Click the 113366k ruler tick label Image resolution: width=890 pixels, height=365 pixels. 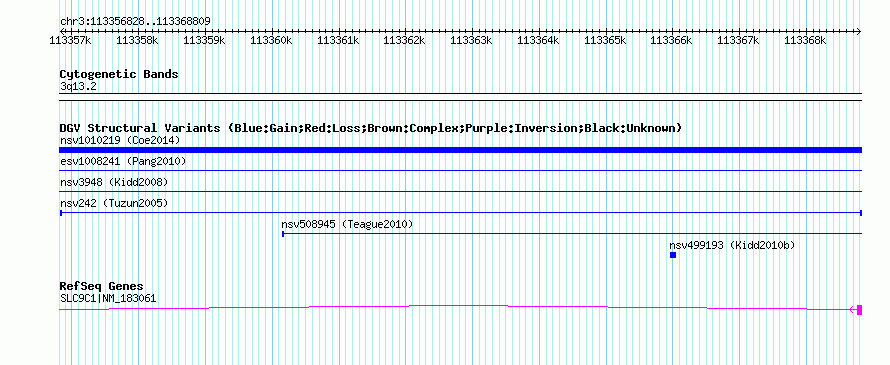point(671,40)
